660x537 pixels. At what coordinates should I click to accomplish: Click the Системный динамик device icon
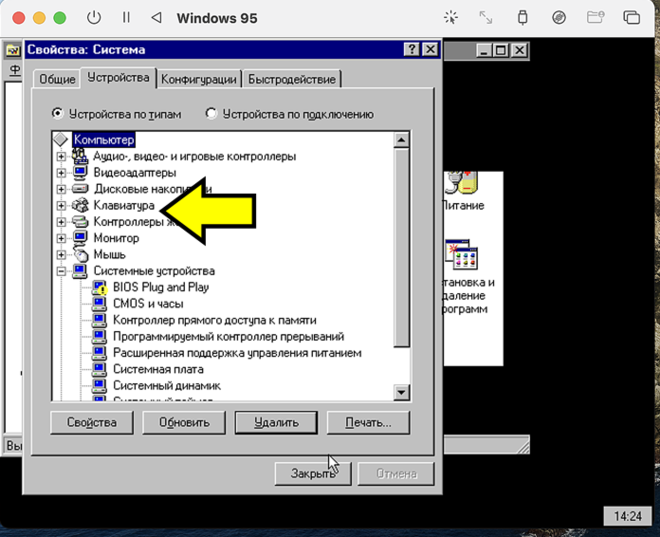(x=99, y=385)
